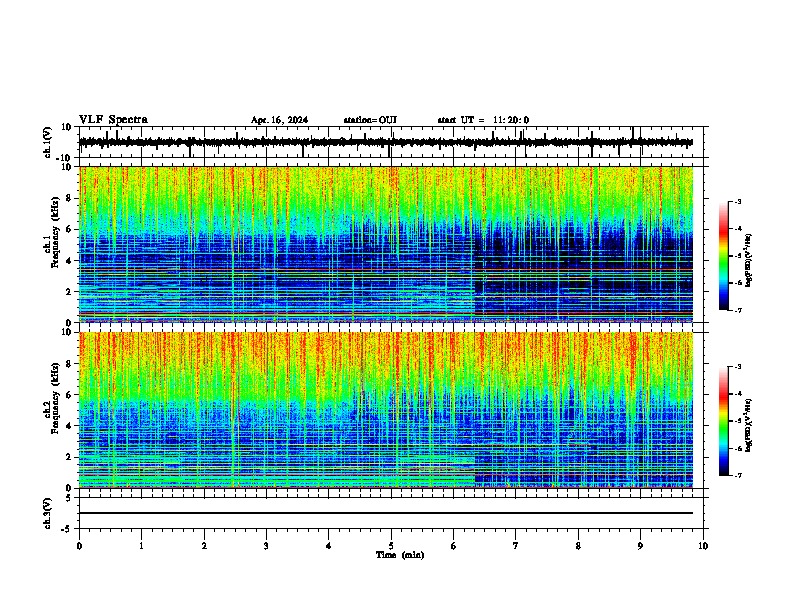This screenshot has height=612, width=792.
Task: Click the ch.2 frequency spectrogram panel
Action: pyautogui.click(x=386, y=410)
